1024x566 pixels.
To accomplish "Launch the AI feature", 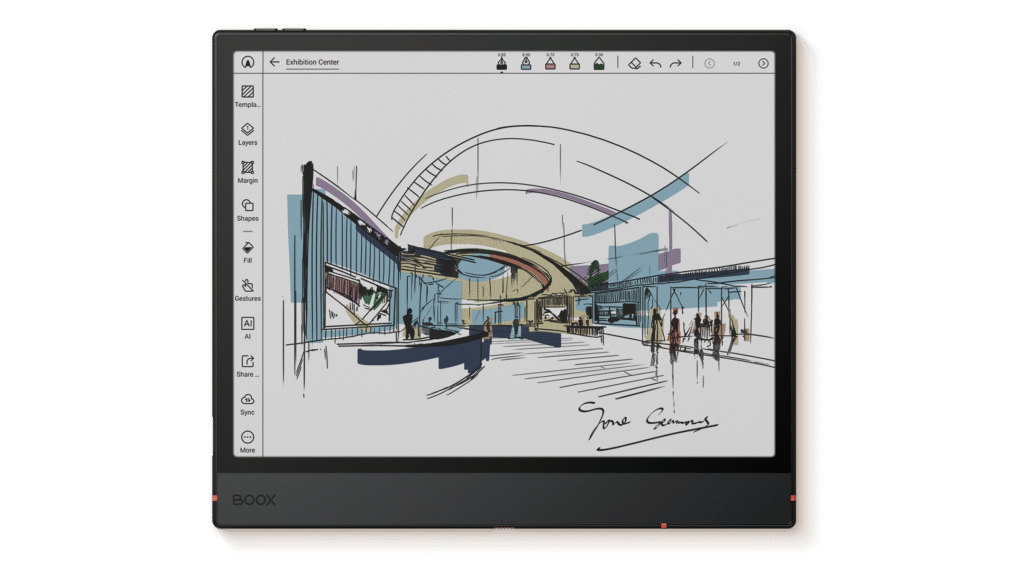I will click(247, 324).
